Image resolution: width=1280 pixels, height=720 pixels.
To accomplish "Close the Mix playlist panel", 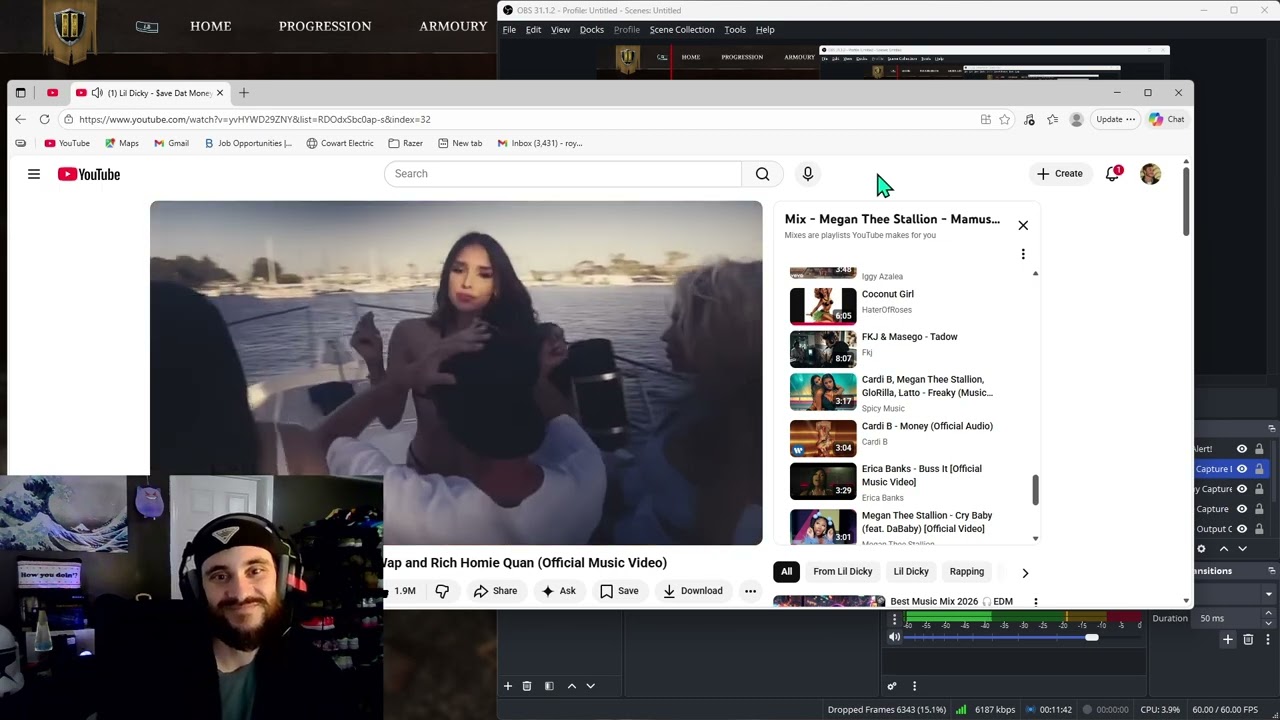I will tap(1023, 225).
